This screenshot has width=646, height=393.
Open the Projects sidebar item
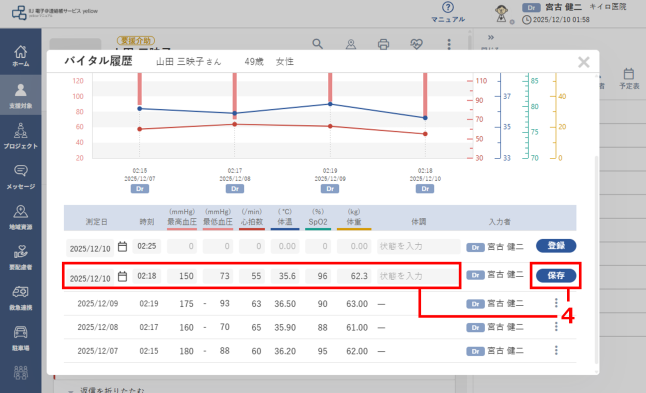tap(21, 136)
